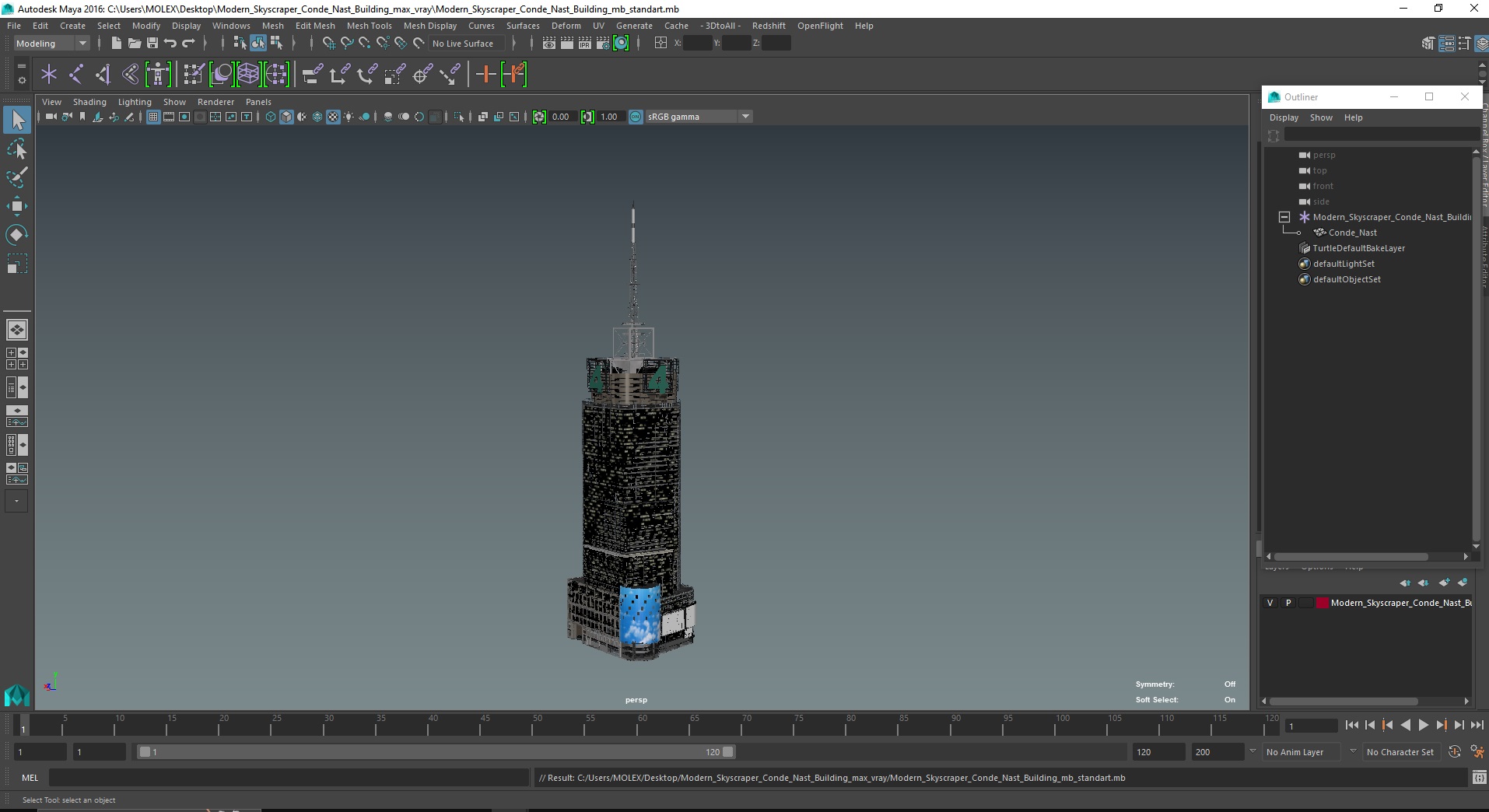Click the Create Locator shelf icon
The image size is (1489, 812).
49,75
